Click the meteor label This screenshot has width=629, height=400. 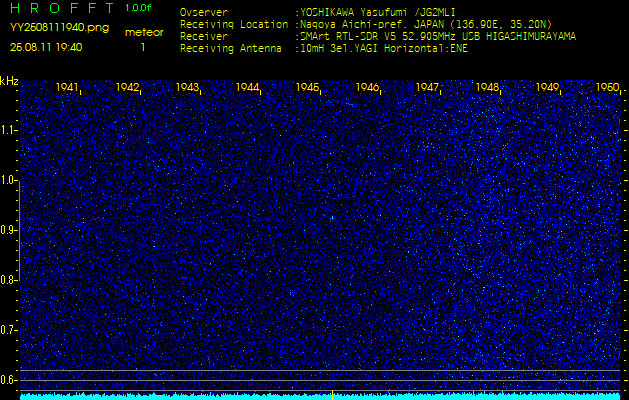[144, 32]
